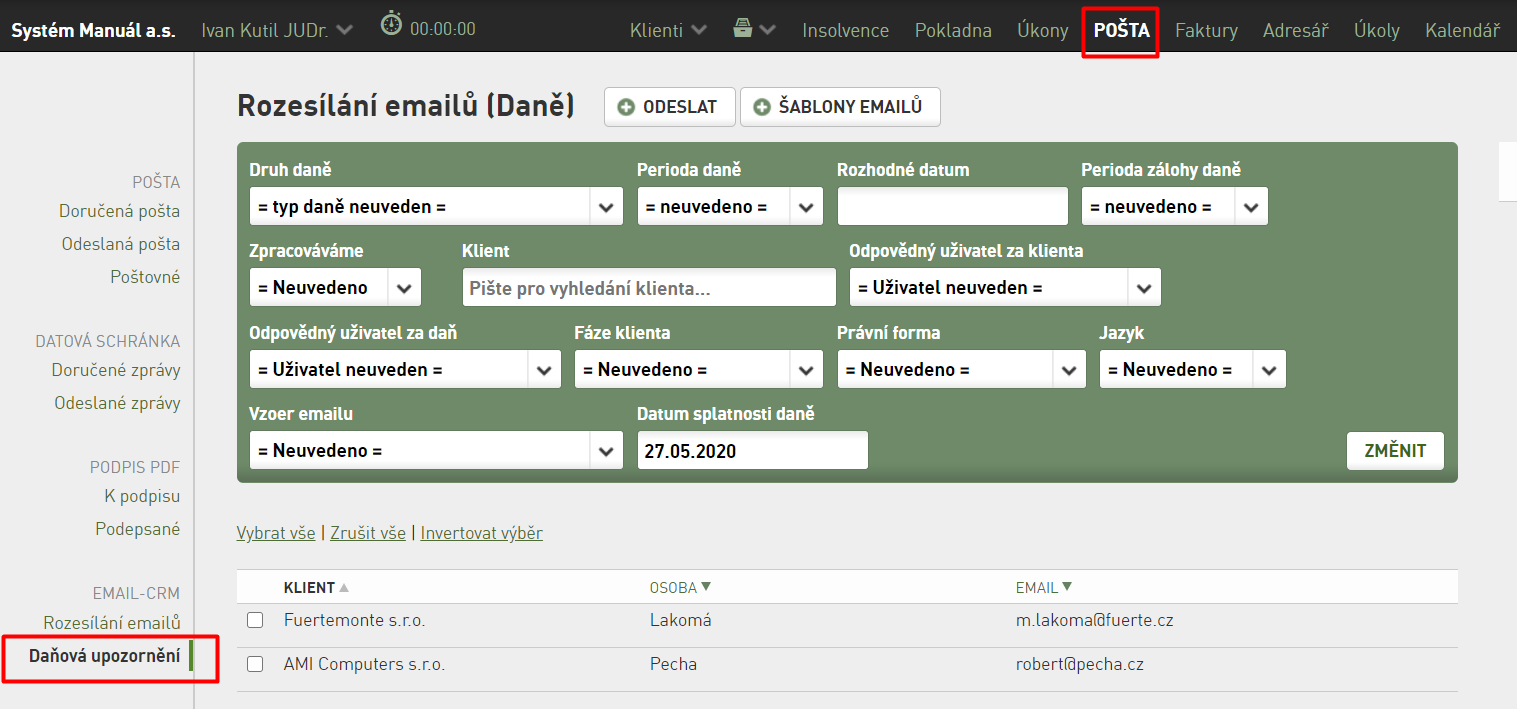
Task: Check the Fuertemonte s.r.o. row checkbox
Action: click(x=255, y=620)
